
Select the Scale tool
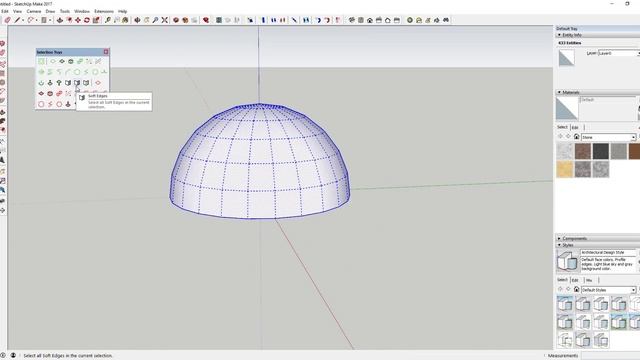pos(96,20)
